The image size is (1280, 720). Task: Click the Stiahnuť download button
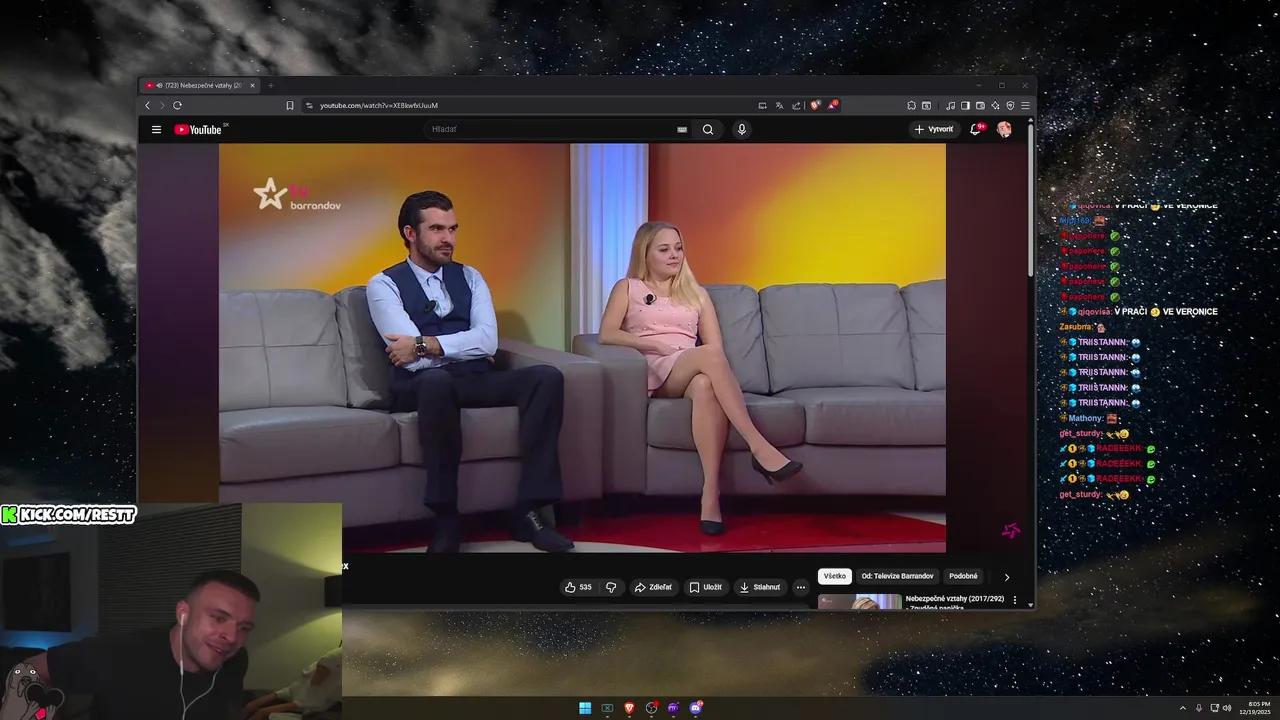click(x=760, y=587)
